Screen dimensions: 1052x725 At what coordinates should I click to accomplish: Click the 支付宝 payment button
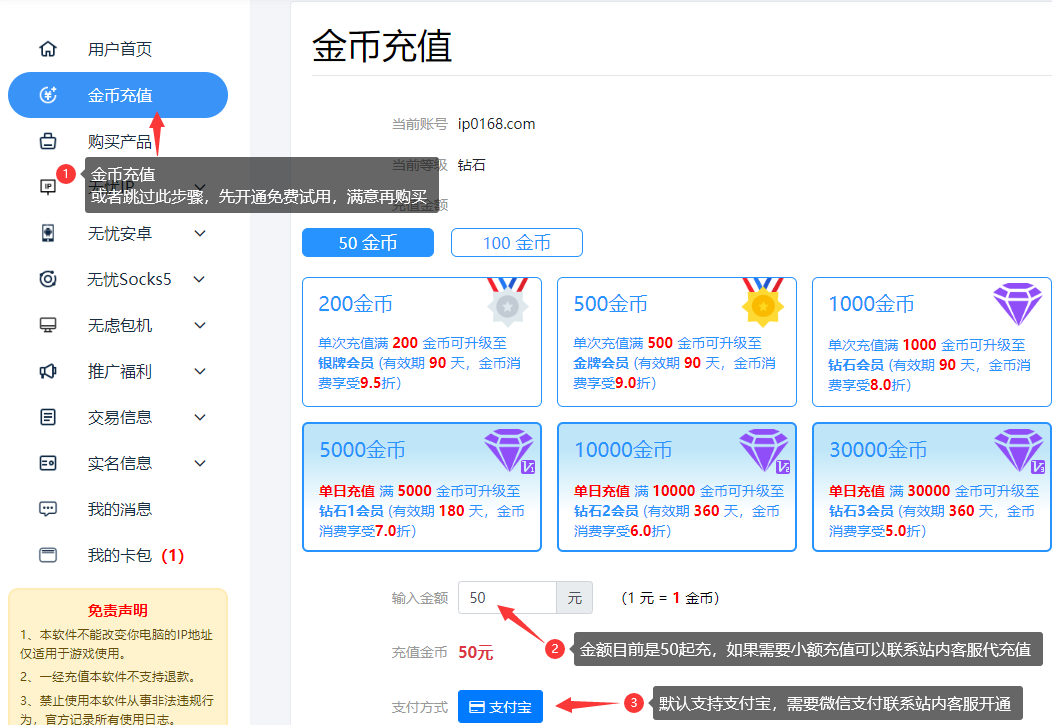pyautogui.click(x=500, y=706)
